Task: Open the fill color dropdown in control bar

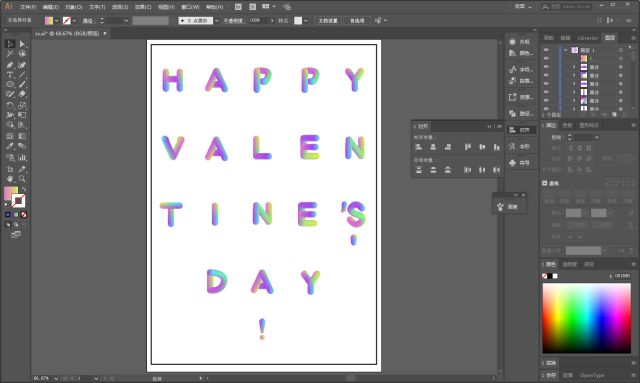Action: [57, 20]
